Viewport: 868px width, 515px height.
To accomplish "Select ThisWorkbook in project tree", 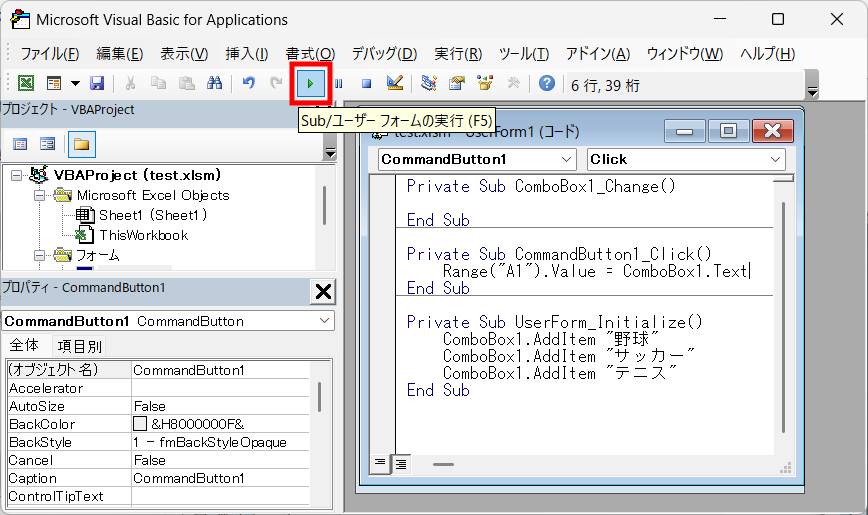I will click(144, 235).
